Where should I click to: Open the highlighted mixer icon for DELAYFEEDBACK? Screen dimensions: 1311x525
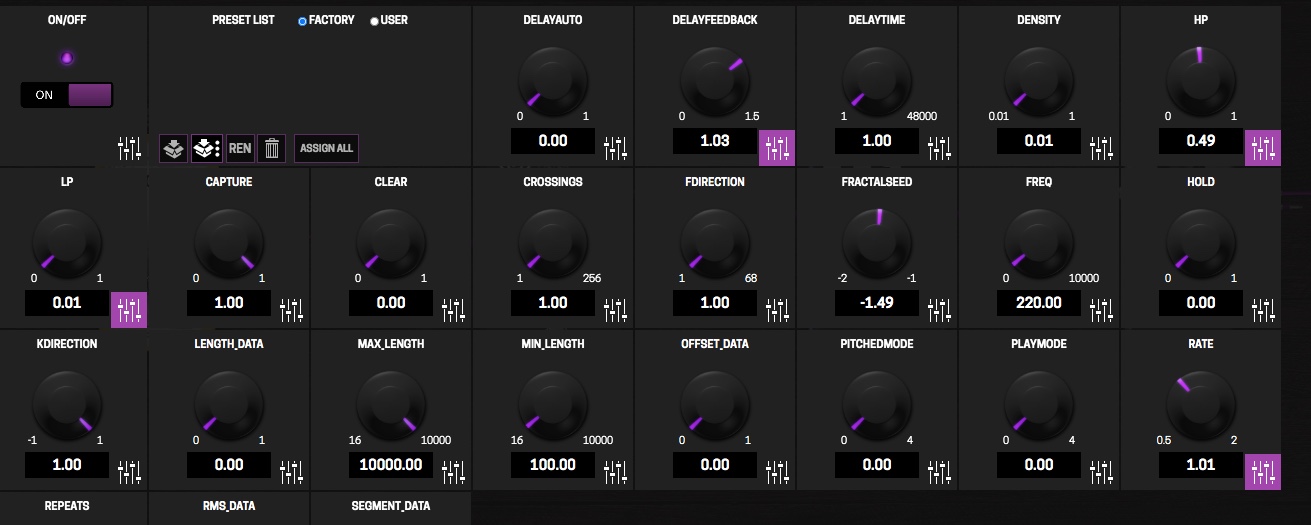tap(777, 148)
